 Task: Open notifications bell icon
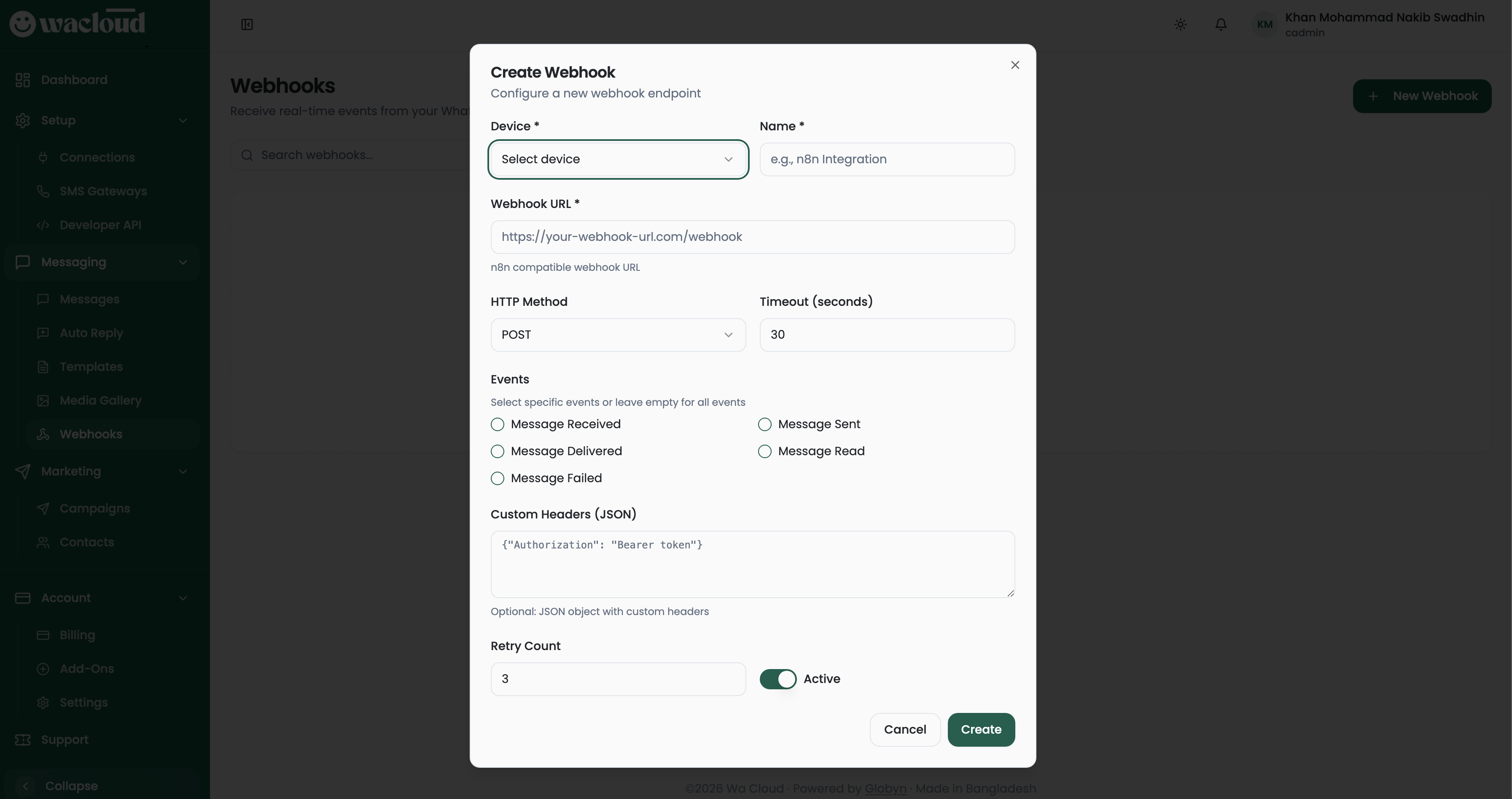tap(1221, 24)
